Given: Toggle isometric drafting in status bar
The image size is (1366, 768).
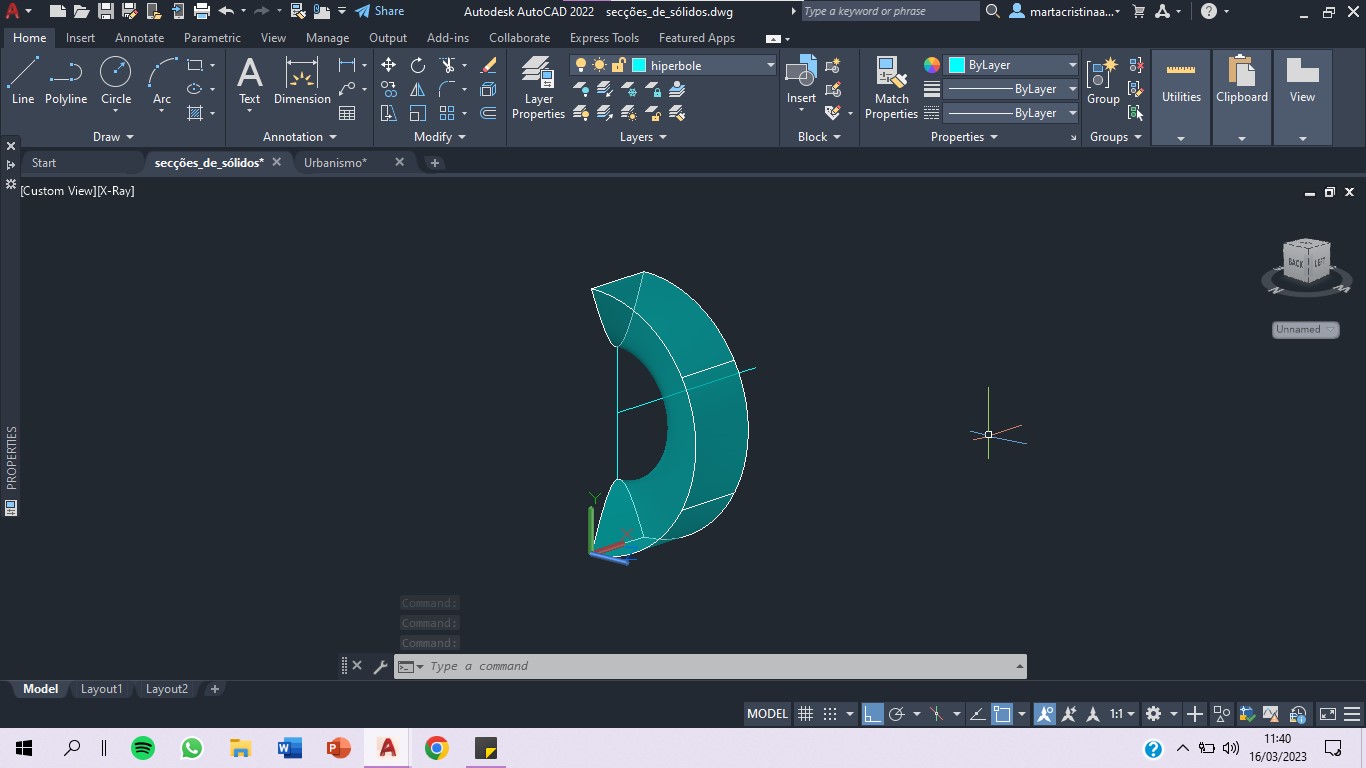Looking at the screenshot, I should 937,714.
